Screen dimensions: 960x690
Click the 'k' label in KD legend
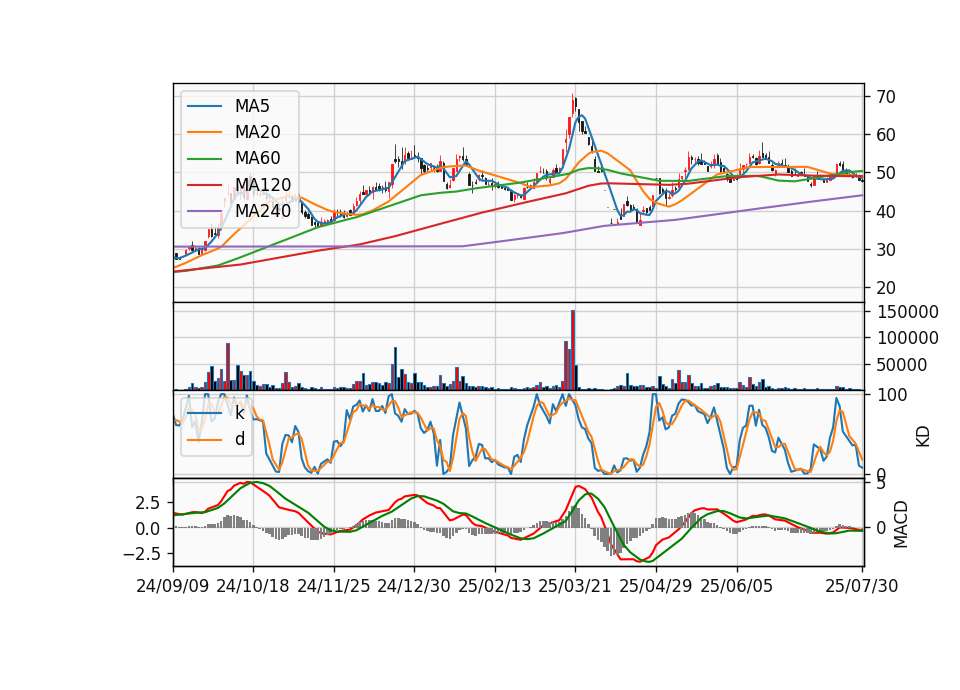coord(239,413)
